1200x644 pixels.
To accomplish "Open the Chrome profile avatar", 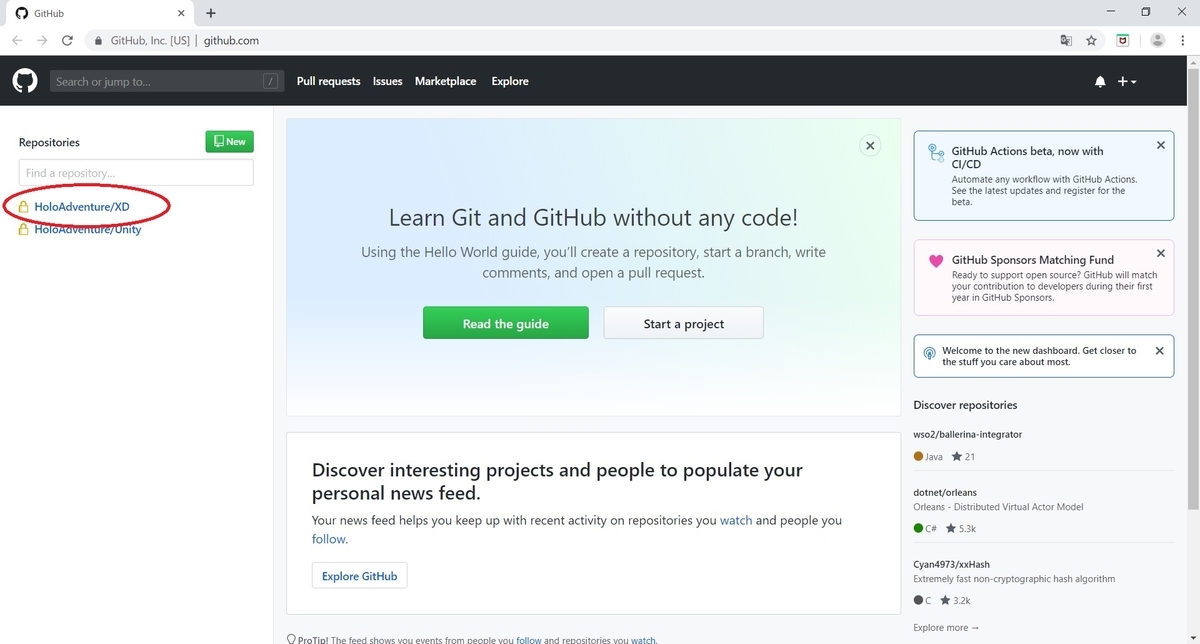I will [x=1158, y=41].
